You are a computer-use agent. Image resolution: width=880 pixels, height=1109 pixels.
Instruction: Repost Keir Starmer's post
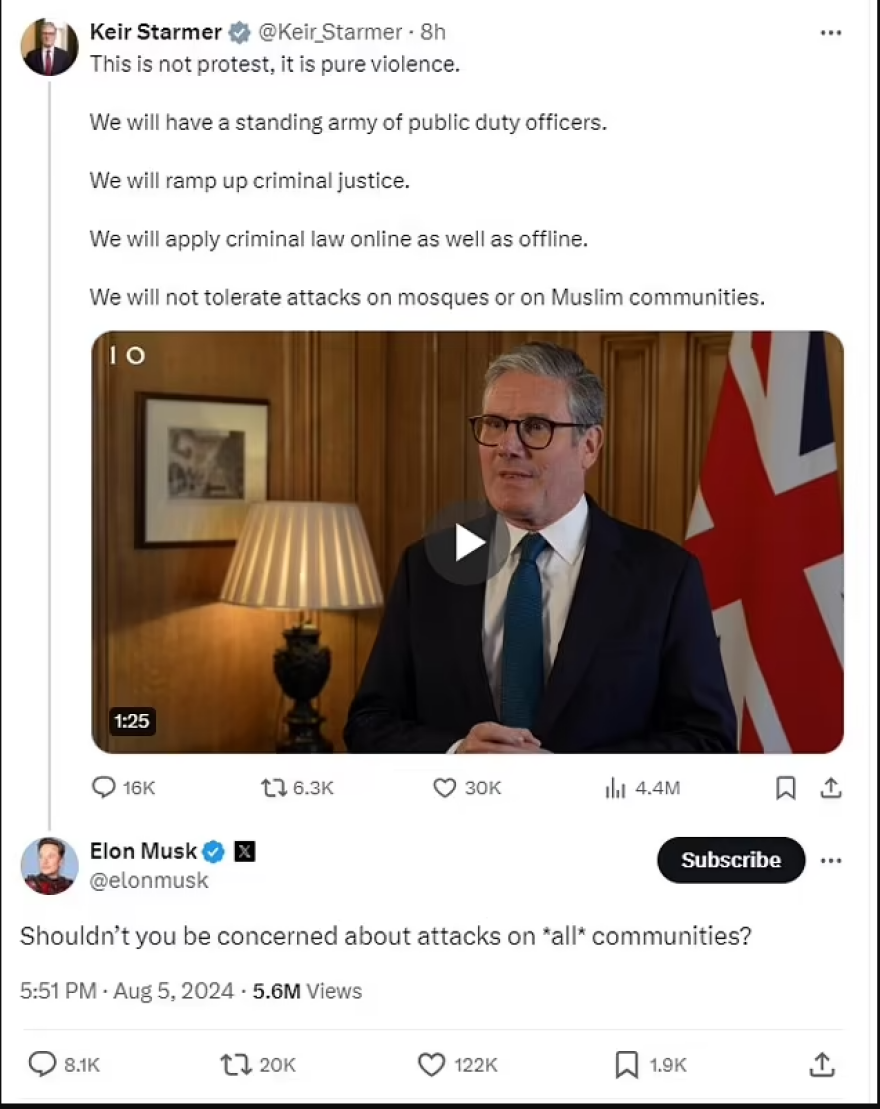coord(274,788)
